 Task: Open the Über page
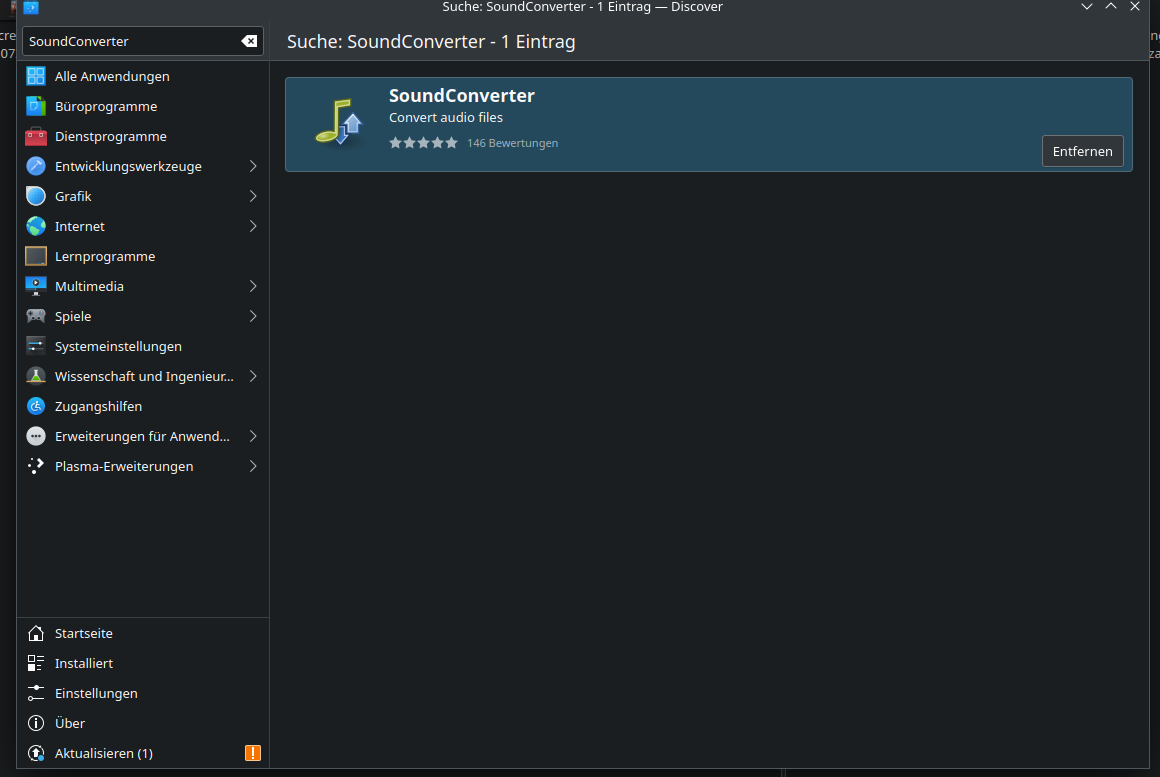coord(143,723)
